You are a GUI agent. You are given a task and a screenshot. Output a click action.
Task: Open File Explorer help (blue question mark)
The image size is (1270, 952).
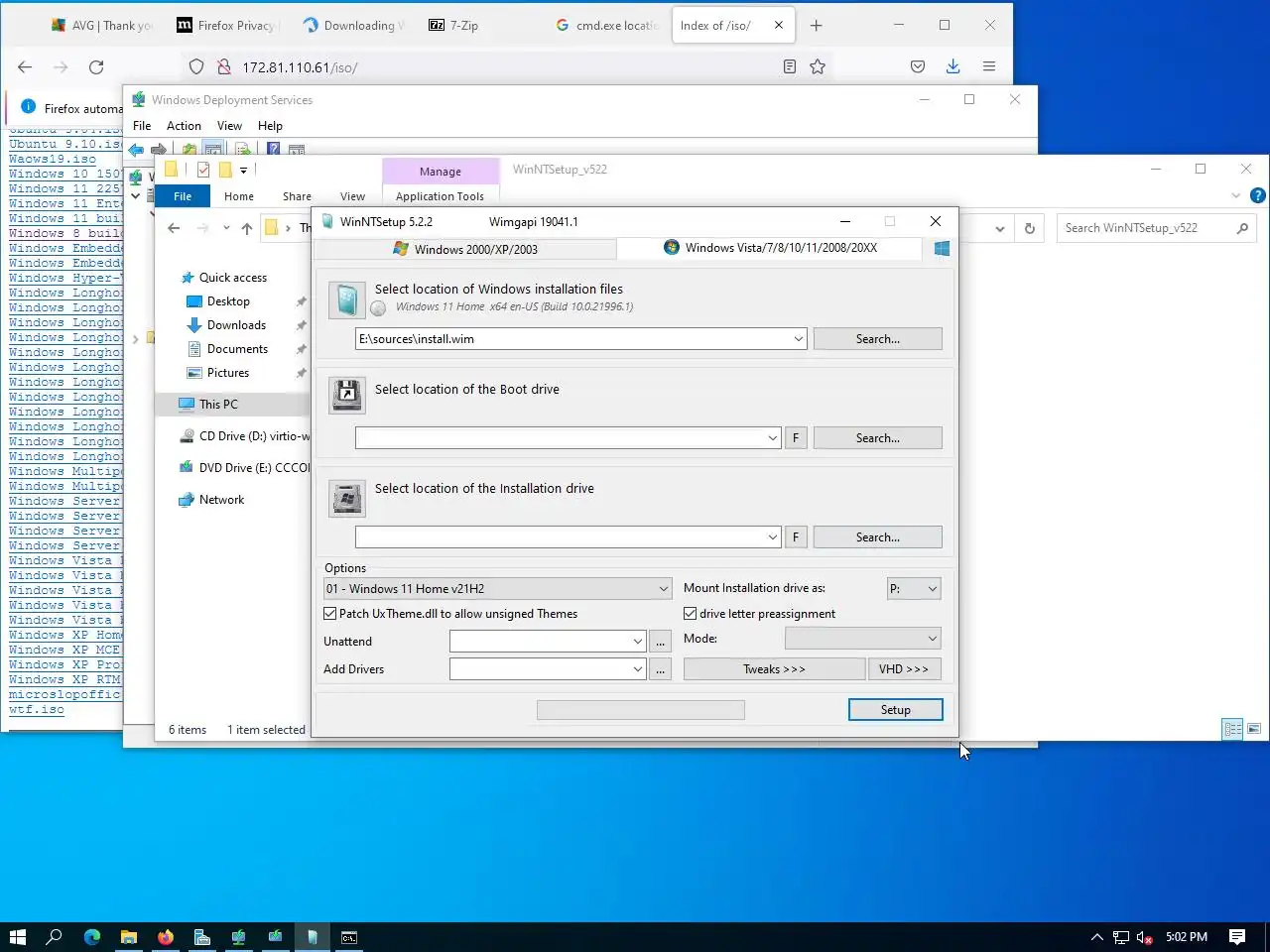click(1257, 195)
